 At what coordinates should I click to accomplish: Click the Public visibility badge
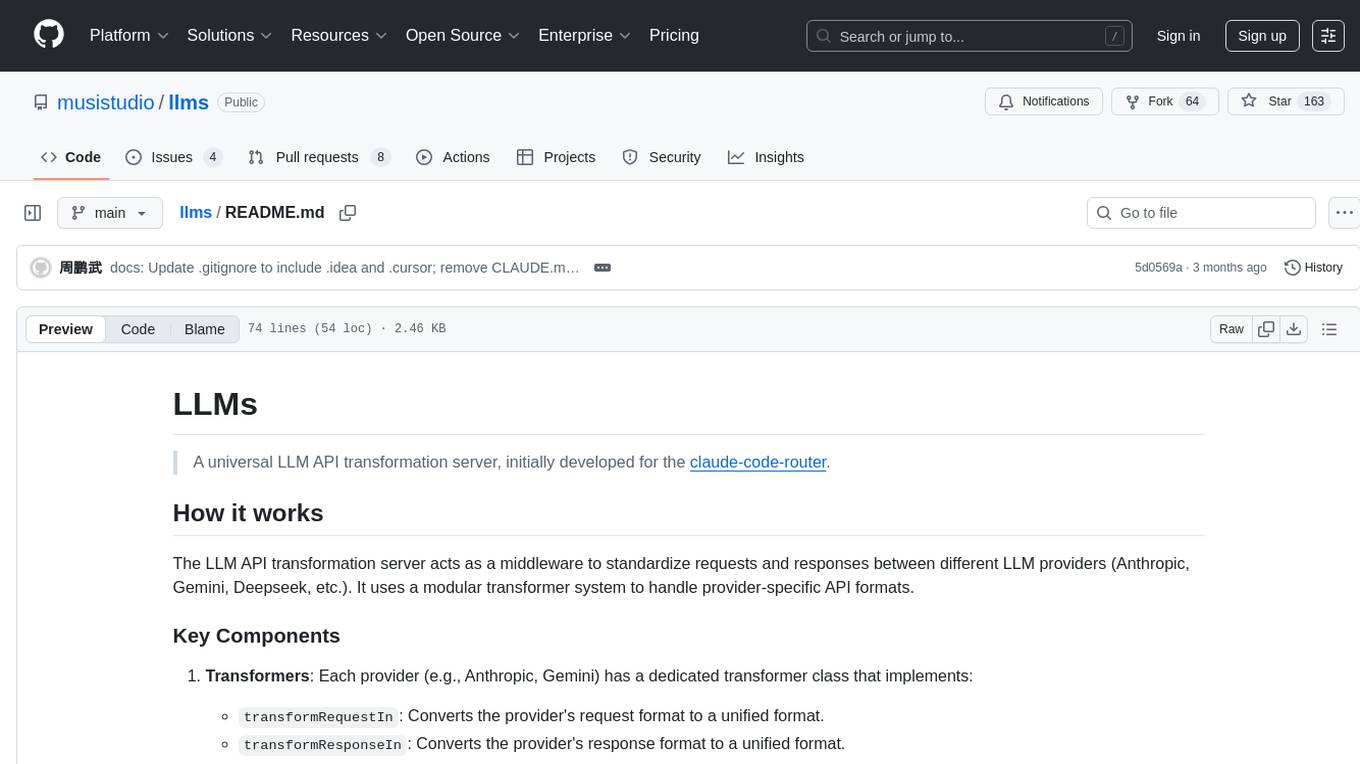241,102
